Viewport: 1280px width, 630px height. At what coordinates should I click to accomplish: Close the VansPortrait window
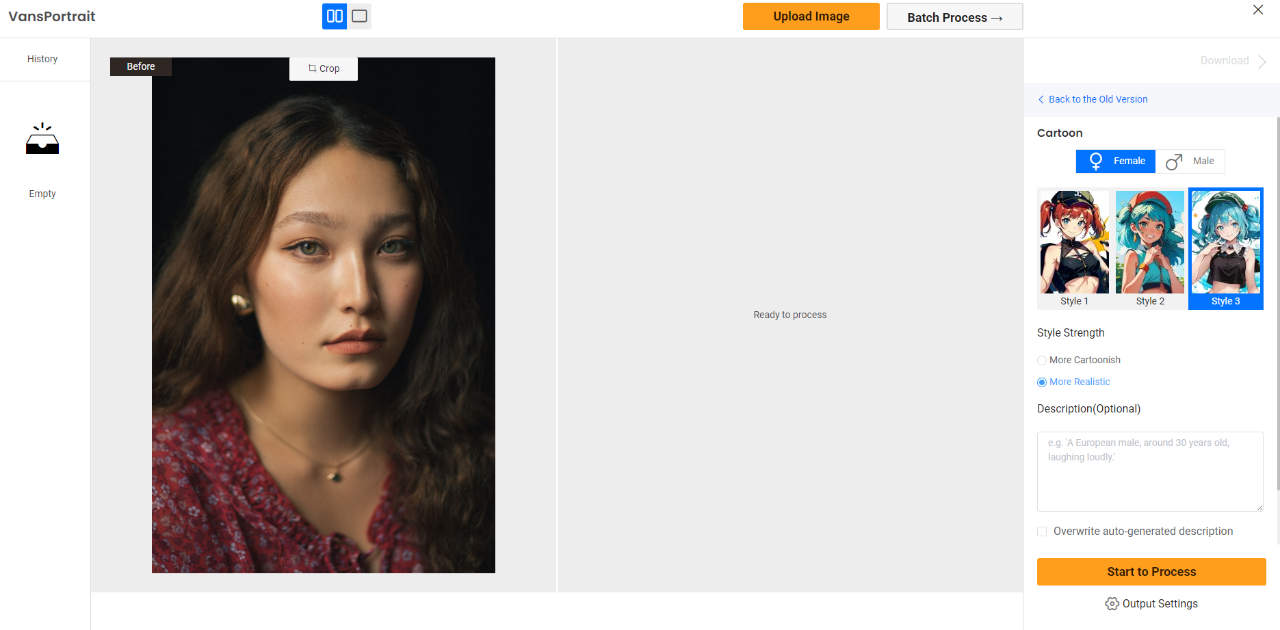point(1258,10)
